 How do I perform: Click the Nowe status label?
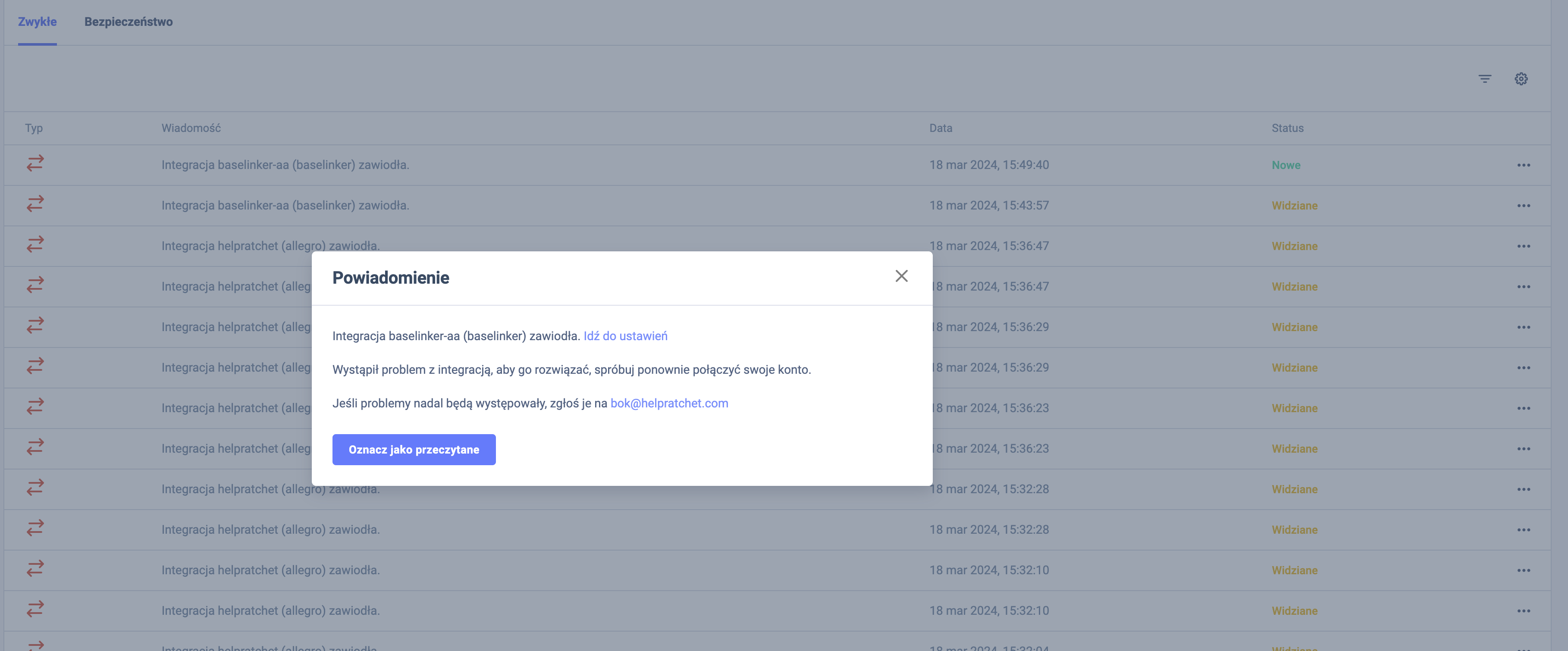point(1286,166)
